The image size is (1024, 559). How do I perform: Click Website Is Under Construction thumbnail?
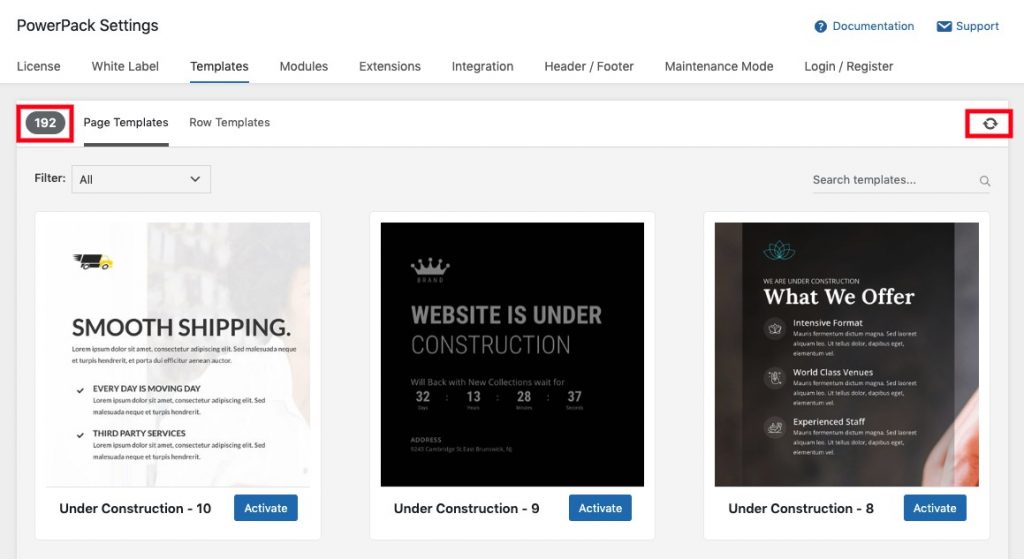(512, 355)
